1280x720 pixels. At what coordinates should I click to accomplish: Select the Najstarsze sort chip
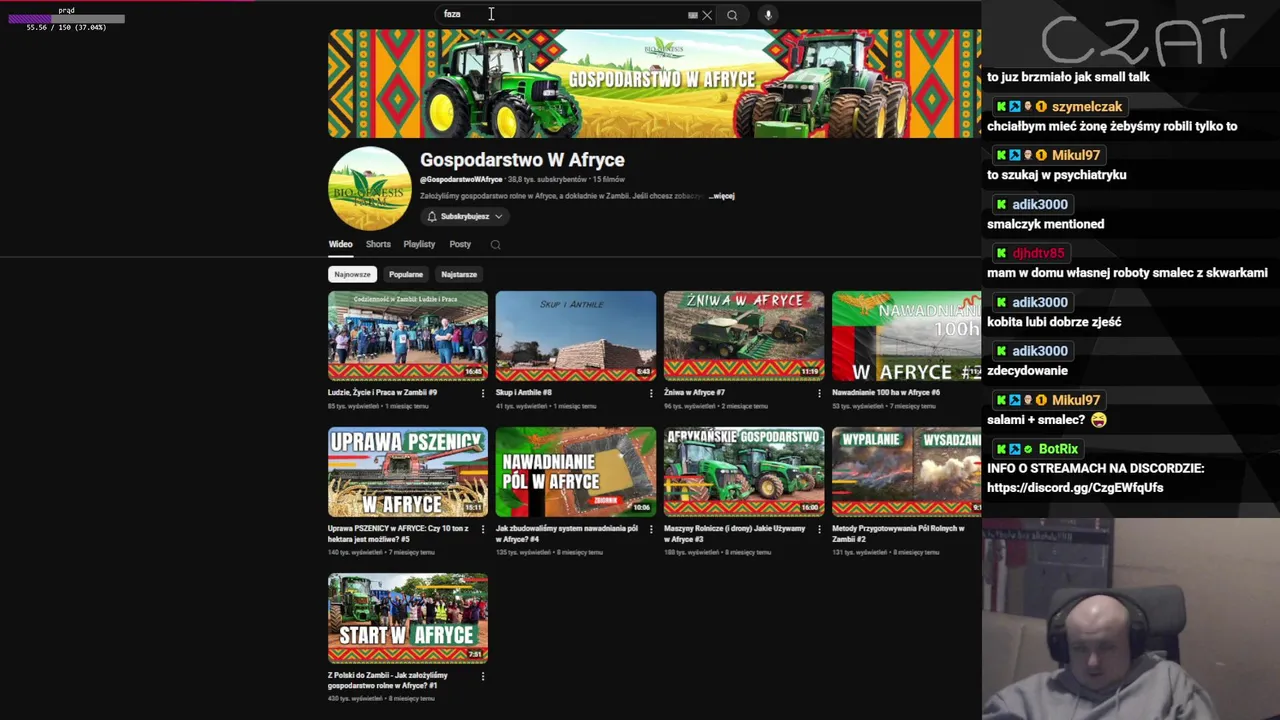(459, 274)
